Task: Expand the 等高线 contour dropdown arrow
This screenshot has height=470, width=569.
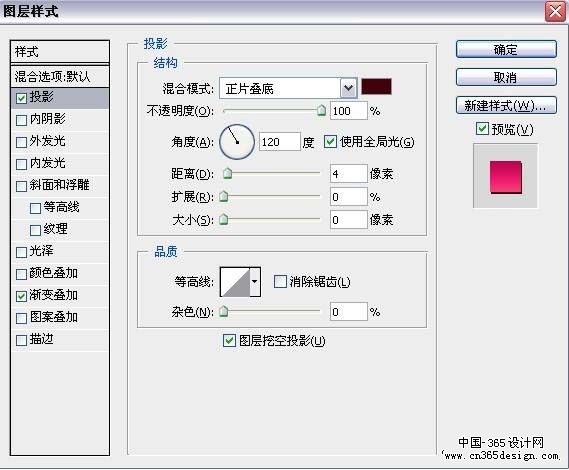Action: click(255, 282)
